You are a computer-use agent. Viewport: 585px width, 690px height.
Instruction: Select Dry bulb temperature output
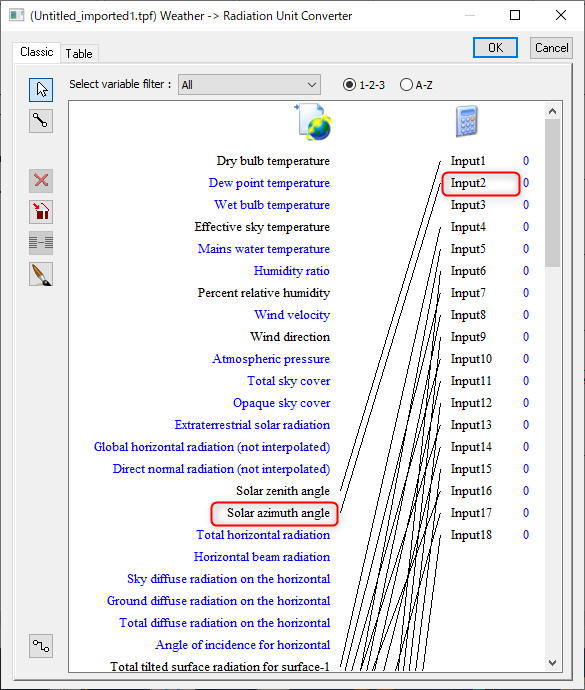(x=273, y=161)
